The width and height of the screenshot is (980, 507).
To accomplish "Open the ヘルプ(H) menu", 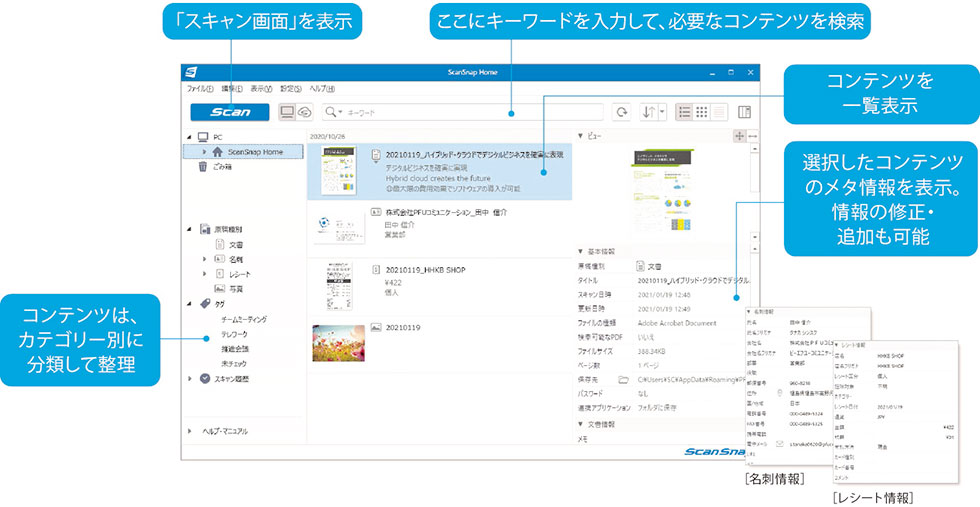I will tap(322, 89).
